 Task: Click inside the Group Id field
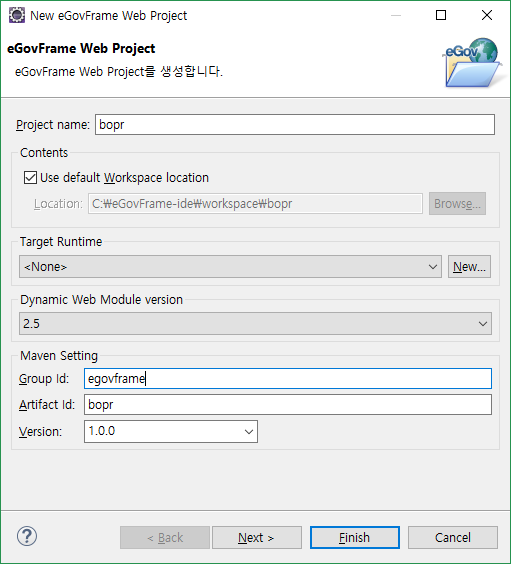(x=288, y=378)
